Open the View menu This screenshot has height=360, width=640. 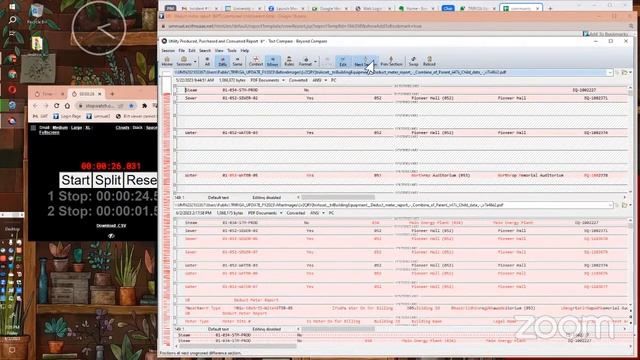tap(219, 51)
